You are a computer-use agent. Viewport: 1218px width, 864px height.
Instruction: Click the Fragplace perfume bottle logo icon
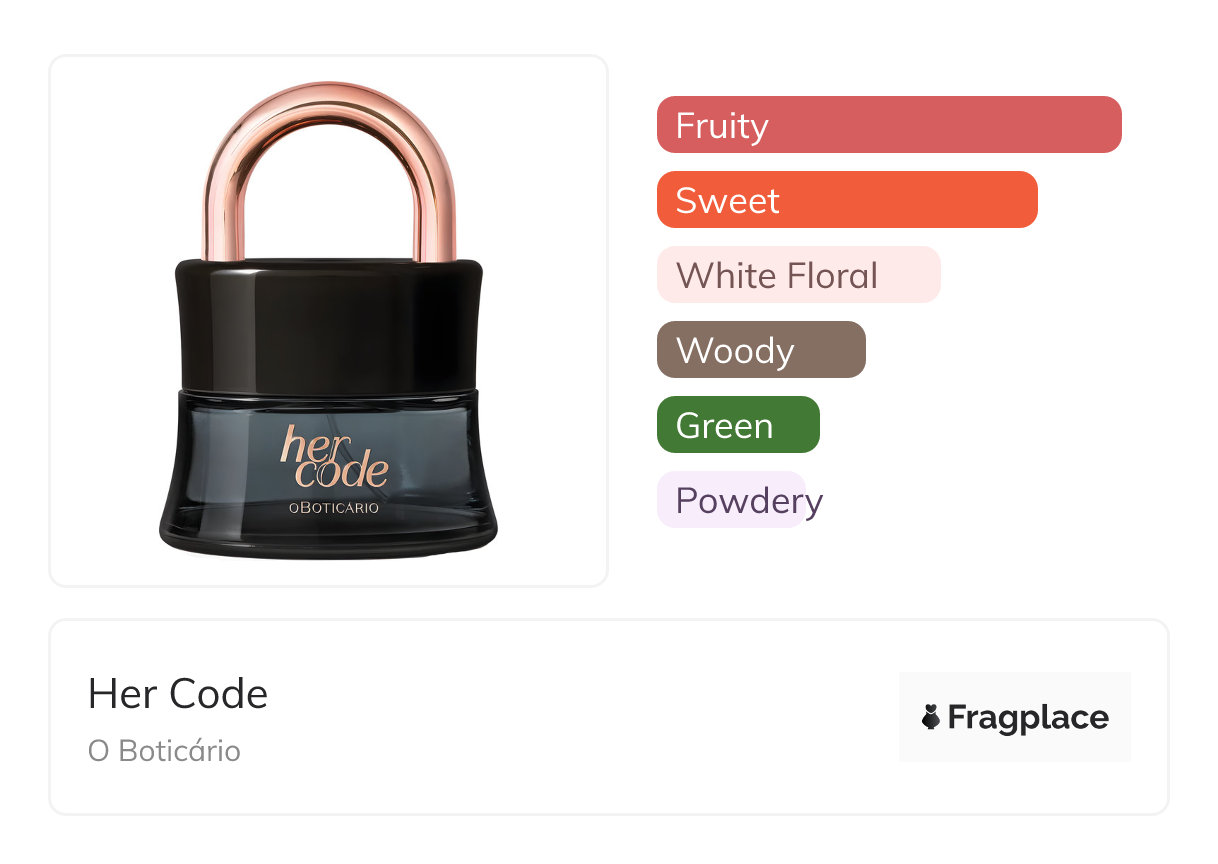[x=931, y=717]
